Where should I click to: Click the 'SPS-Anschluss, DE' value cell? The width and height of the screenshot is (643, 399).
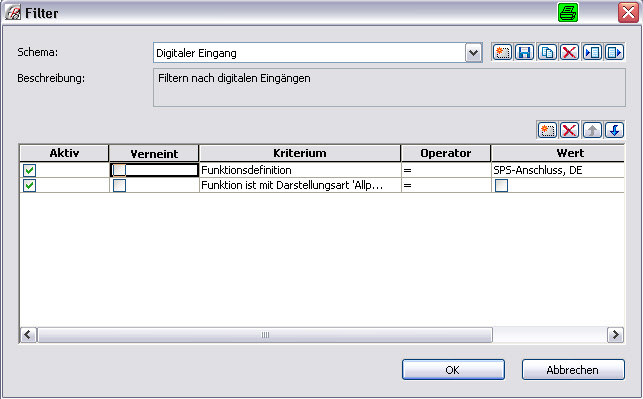(x=558, y=170)
